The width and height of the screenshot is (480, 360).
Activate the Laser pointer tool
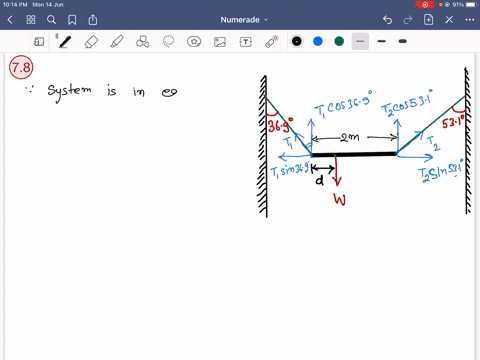271,42
